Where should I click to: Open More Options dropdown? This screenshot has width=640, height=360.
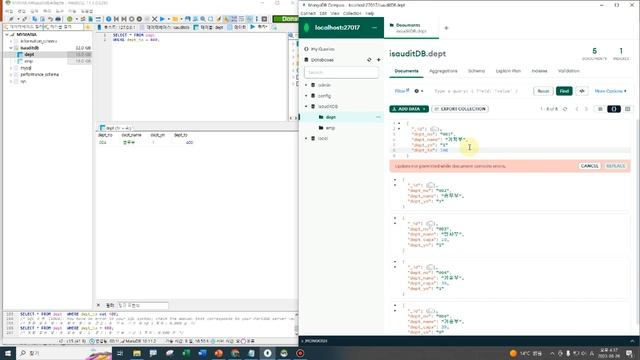[610, 91]
